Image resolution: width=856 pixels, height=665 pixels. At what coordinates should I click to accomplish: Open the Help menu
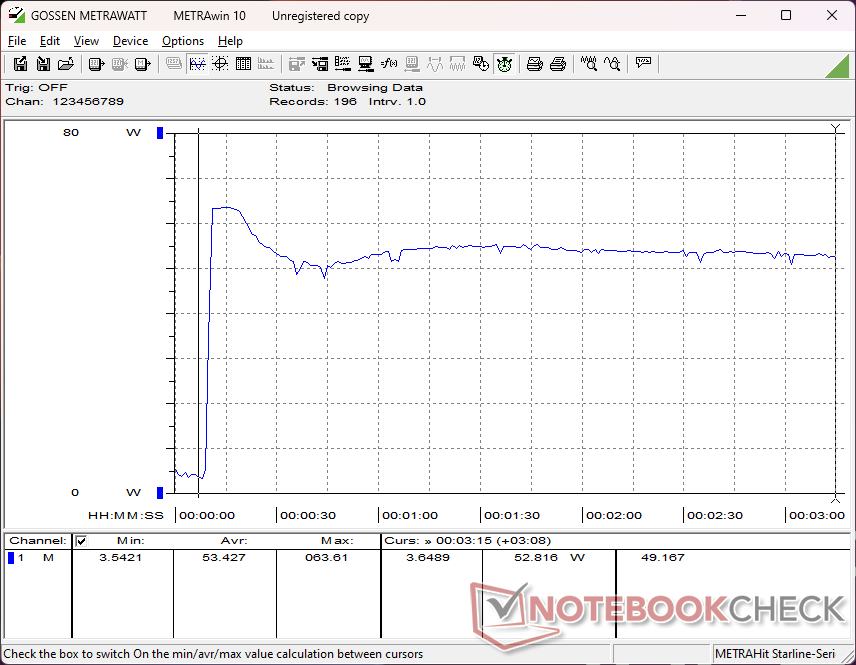coord(230,41)
